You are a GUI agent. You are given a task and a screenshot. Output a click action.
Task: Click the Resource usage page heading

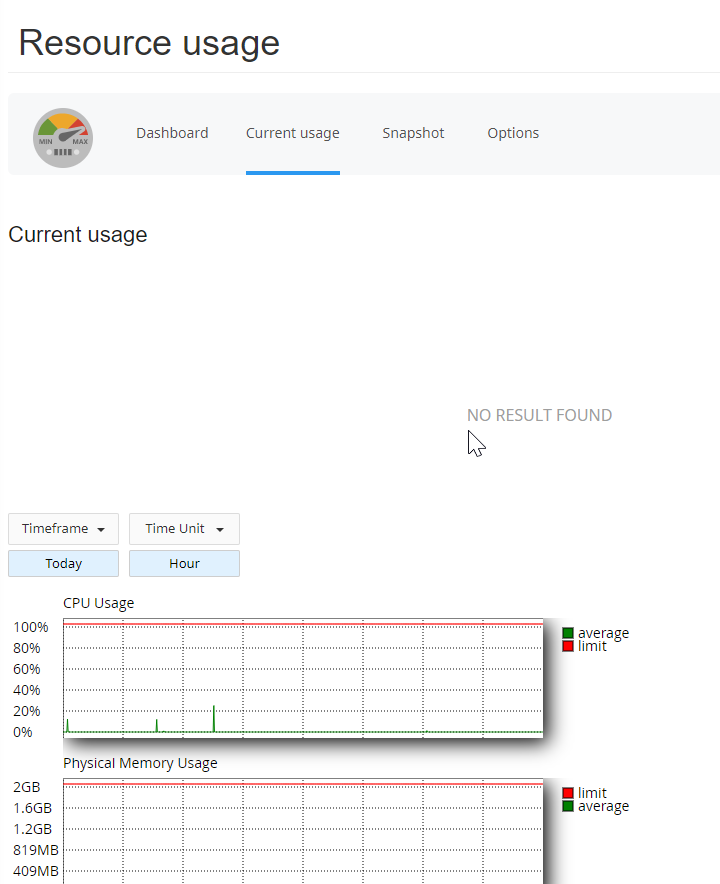click(x=149, y=43)
